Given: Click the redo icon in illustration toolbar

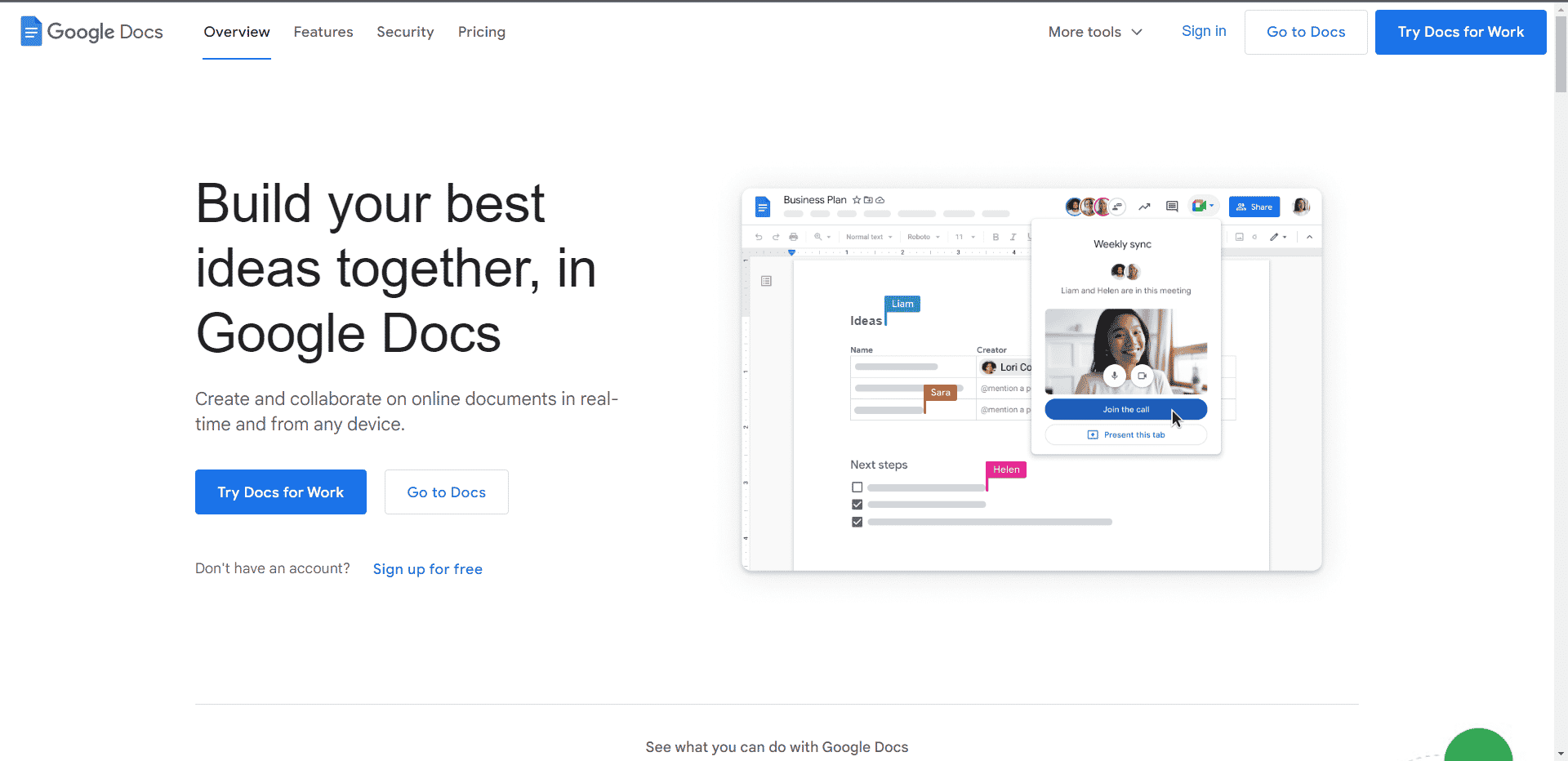Looking at the screenshot, I should click(x=776, y=237).
